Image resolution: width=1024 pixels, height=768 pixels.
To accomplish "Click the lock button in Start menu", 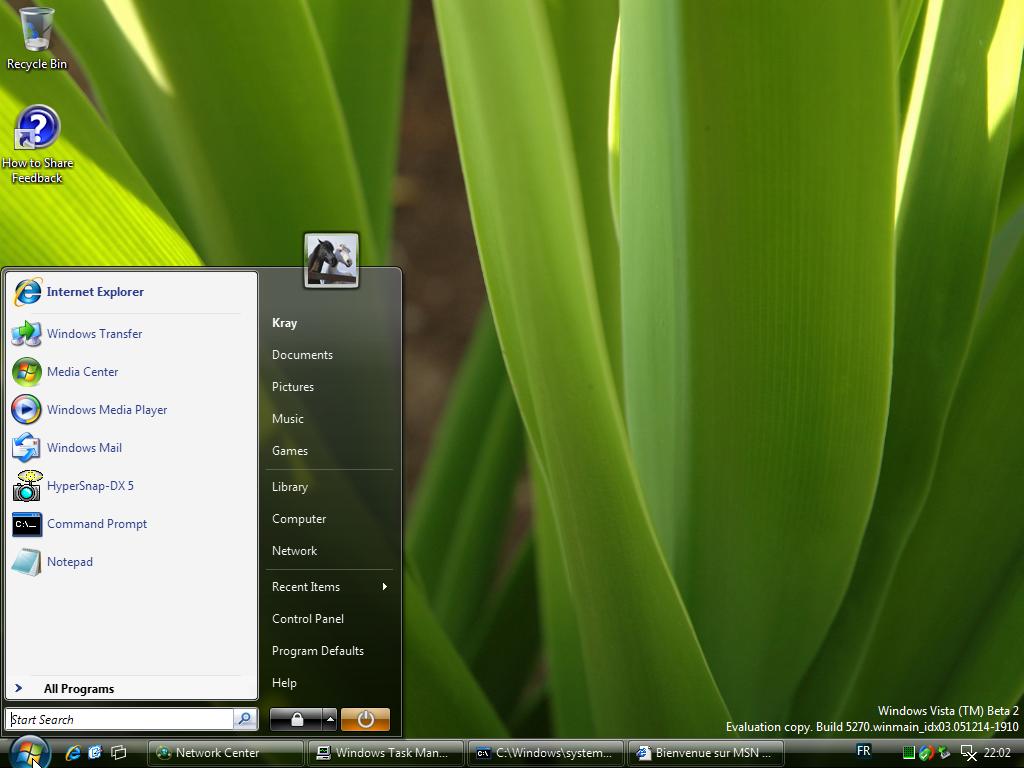I will [x=296, y=719].
